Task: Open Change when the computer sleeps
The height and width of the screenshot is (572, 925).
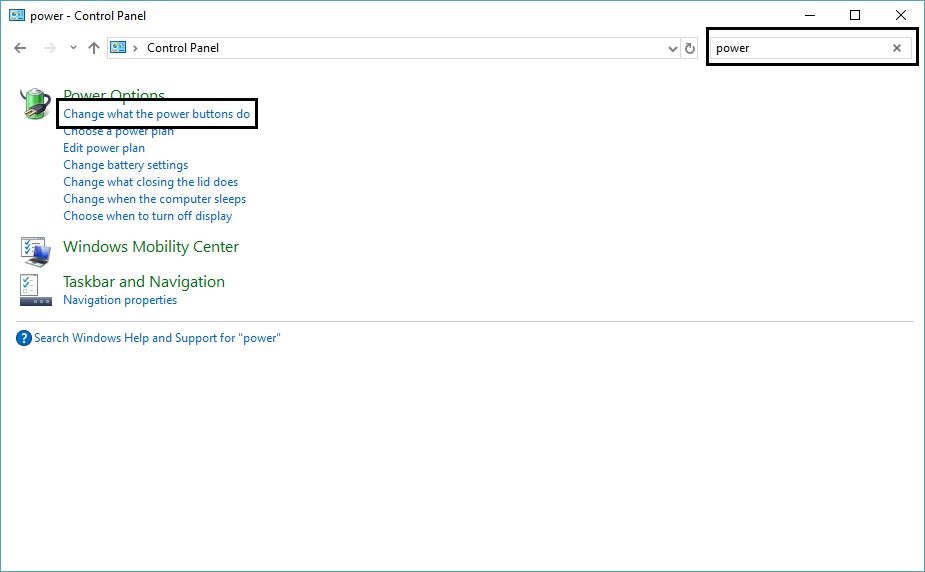Action: 155,199
